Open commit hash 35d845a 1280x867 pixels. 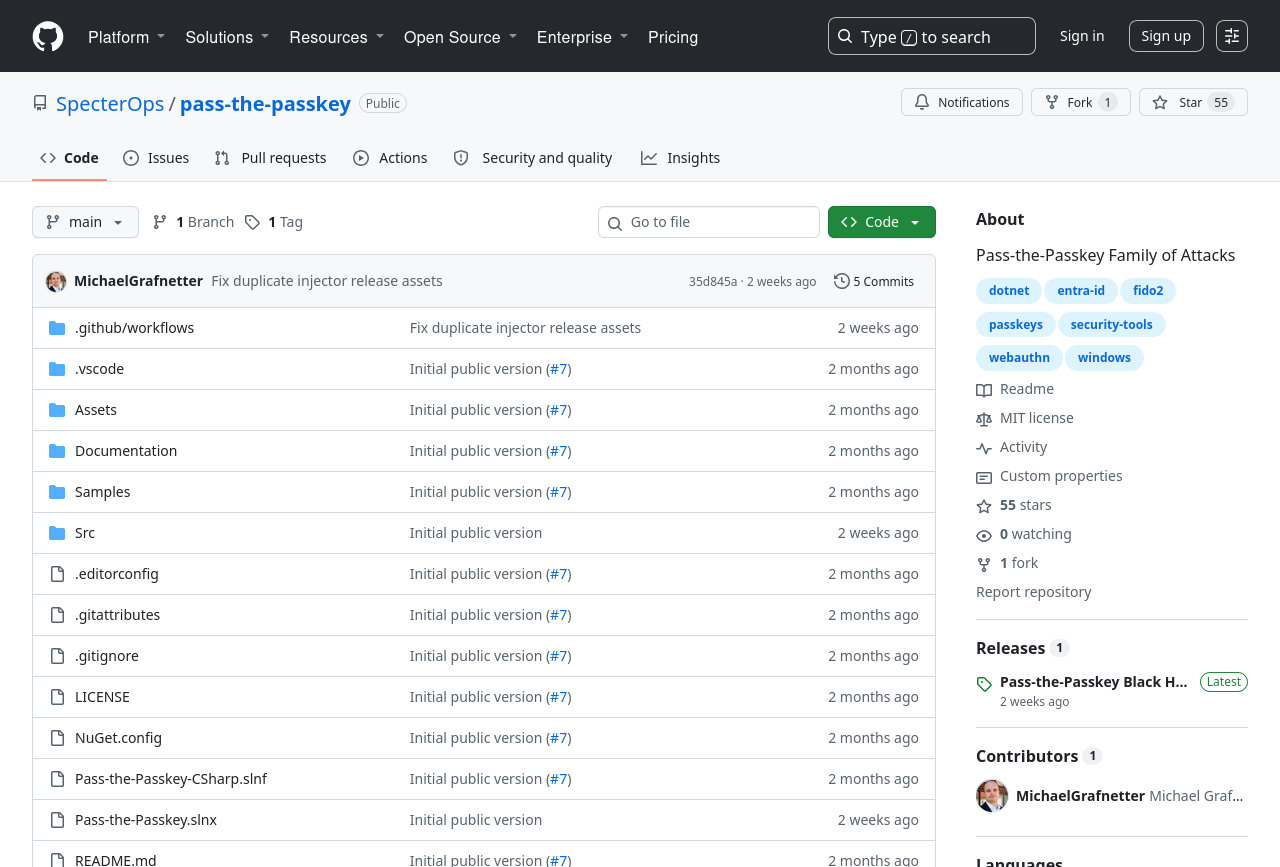coord(713,282)
